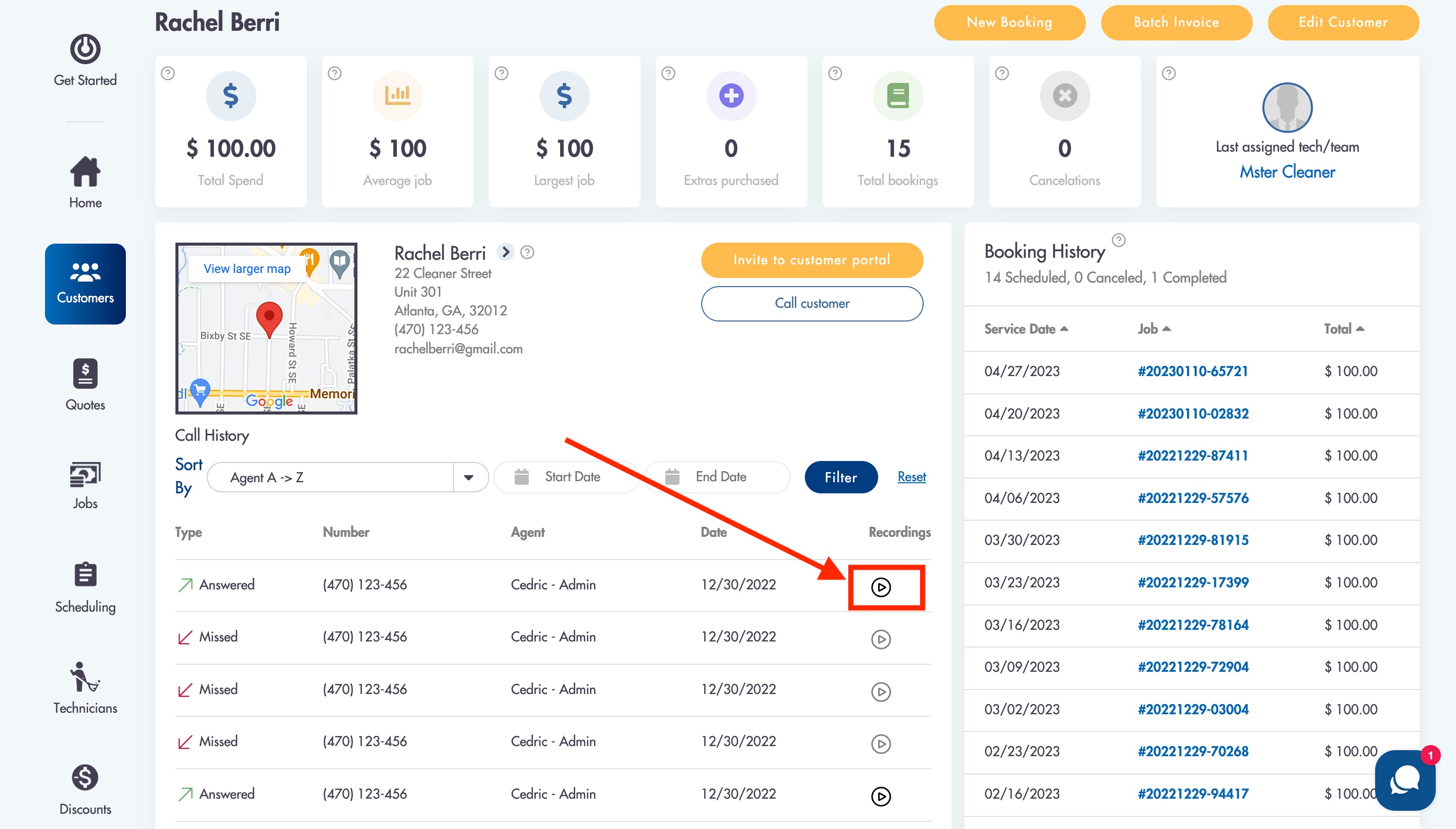This screenshot has width=1456, height=829.
Task: Select the Customers sidebar tab
Action: [x=85, y=284]
